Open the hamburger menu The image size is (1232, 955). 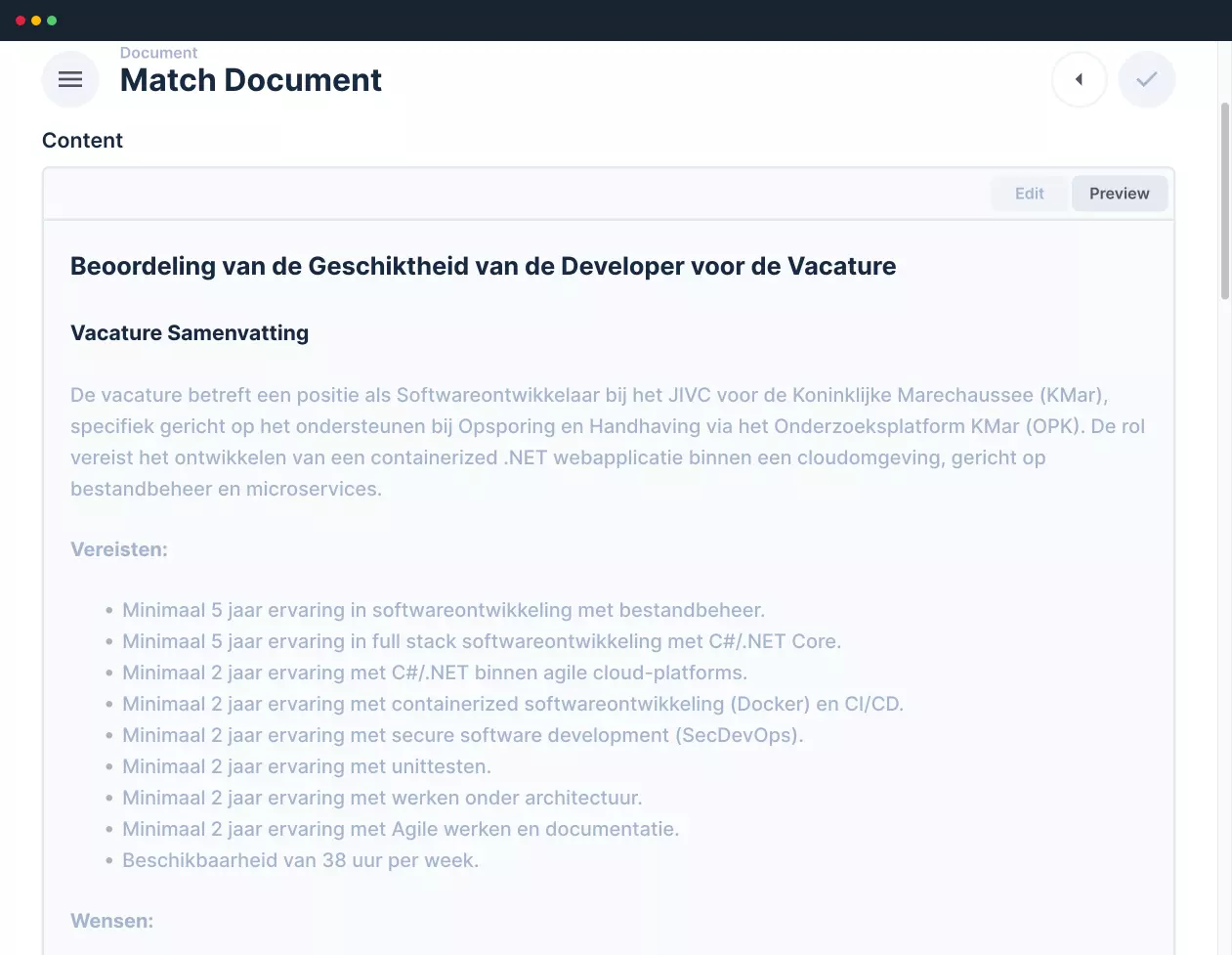click(70, 79)
